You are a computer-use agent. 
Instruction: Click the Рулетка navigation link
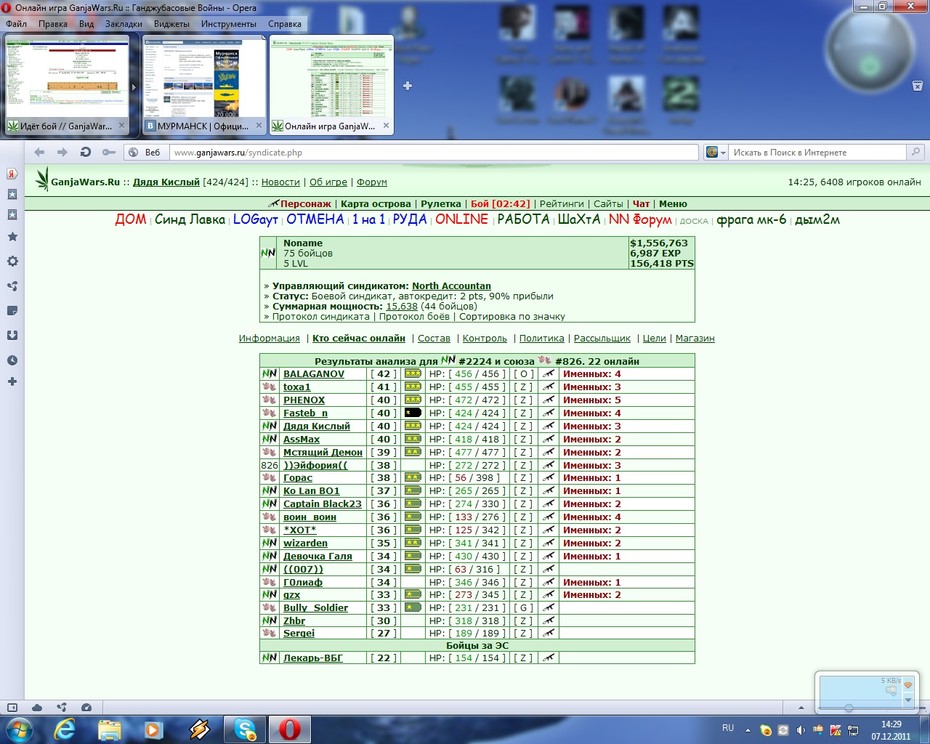tap(441, 204)
